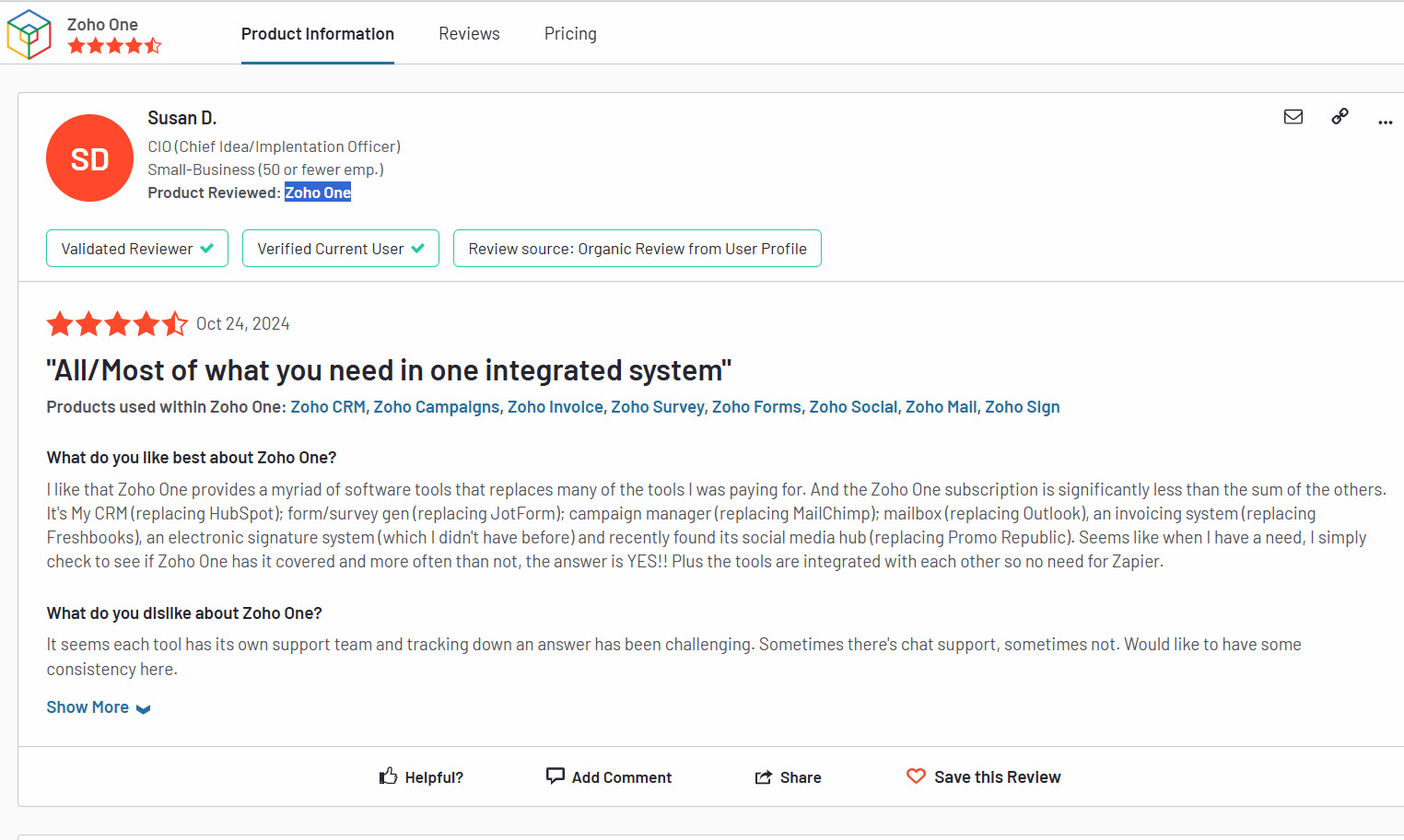This screenshot has width=1404, height=840.
Task: Click the Save this Review label
Action: [x=998, y=777]
